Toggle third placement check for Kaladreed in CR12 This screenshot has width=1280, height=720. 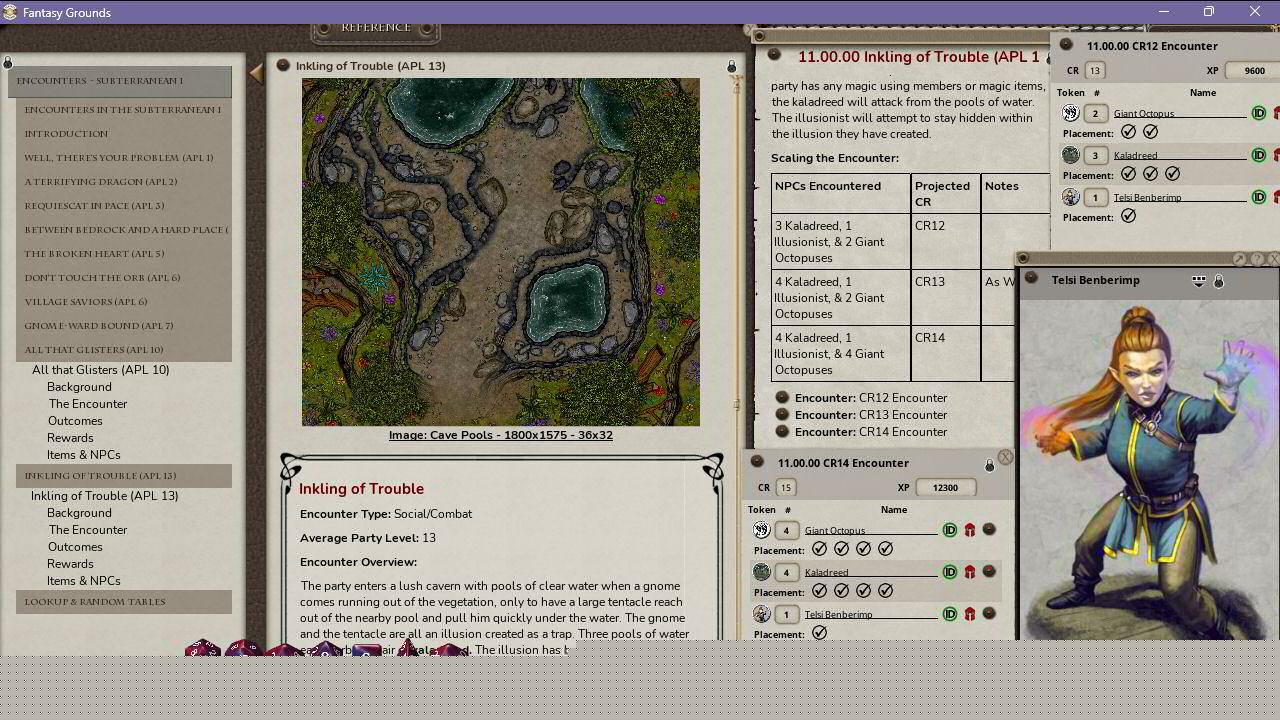point(1173,174)
